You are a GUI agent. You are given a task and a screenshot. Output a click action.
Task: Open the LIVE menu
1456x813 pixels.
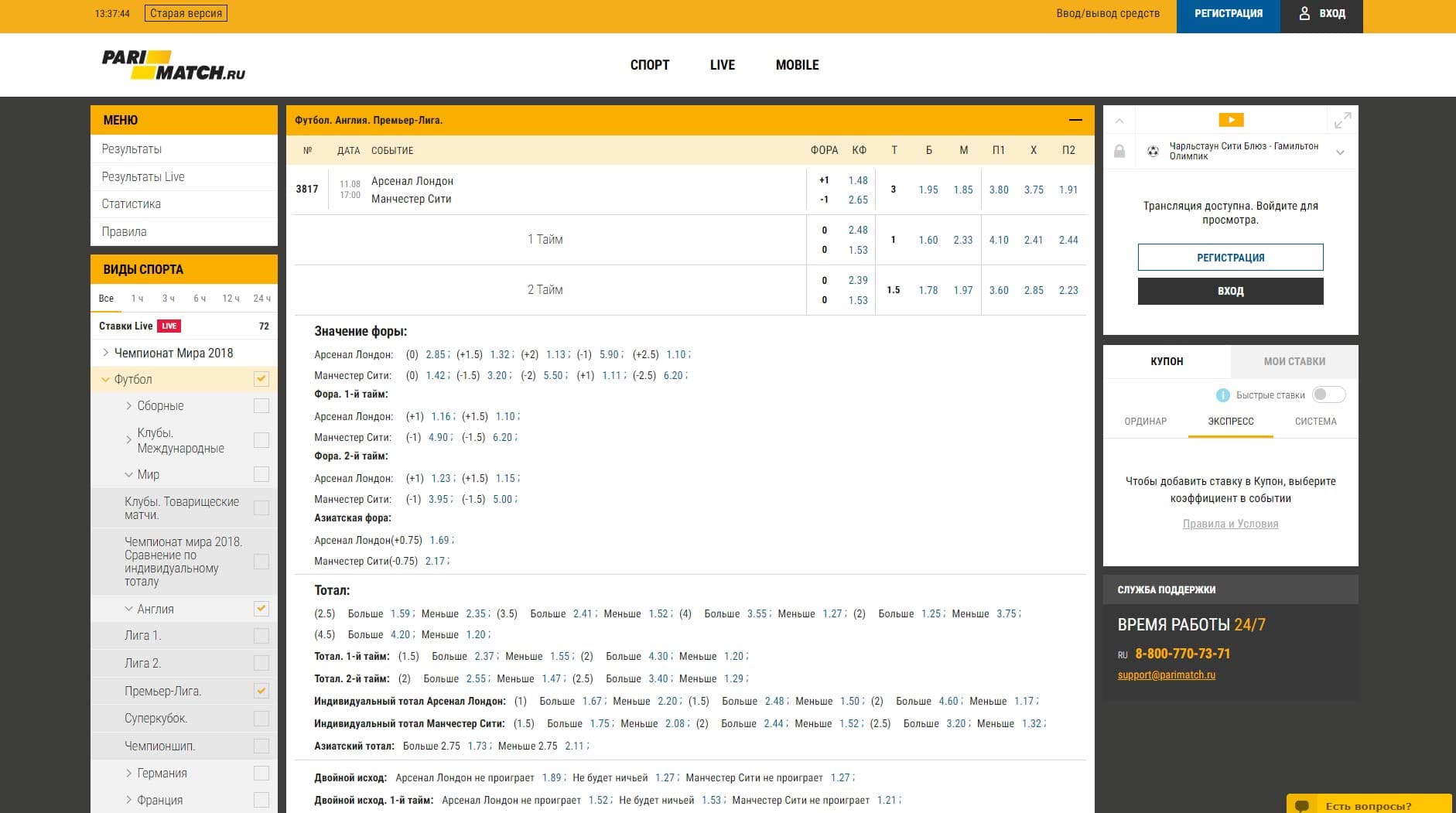pos(723,65)
